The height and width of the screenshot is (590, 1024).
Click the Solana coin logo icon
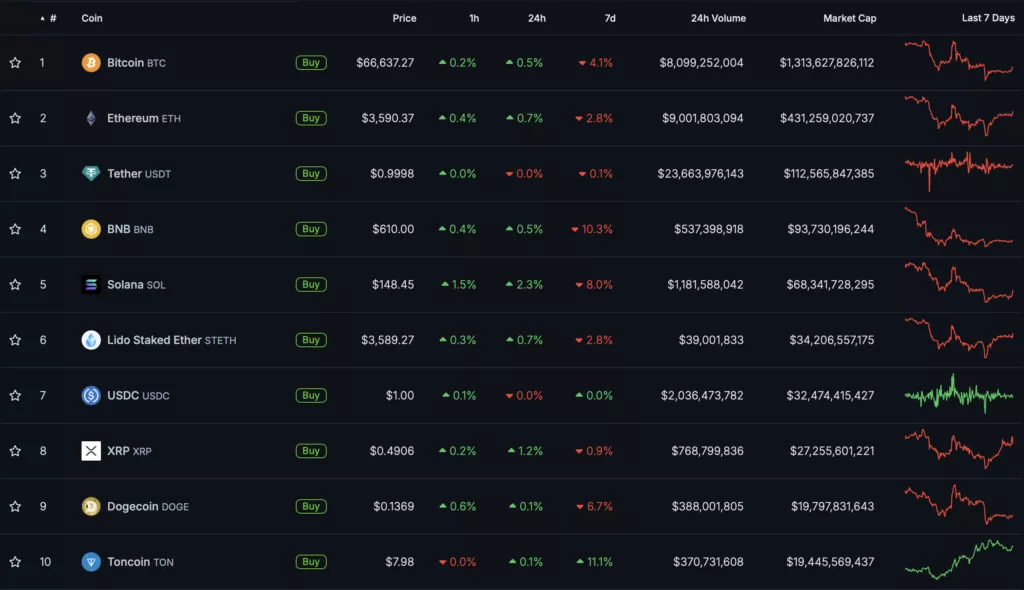point(91,284)
